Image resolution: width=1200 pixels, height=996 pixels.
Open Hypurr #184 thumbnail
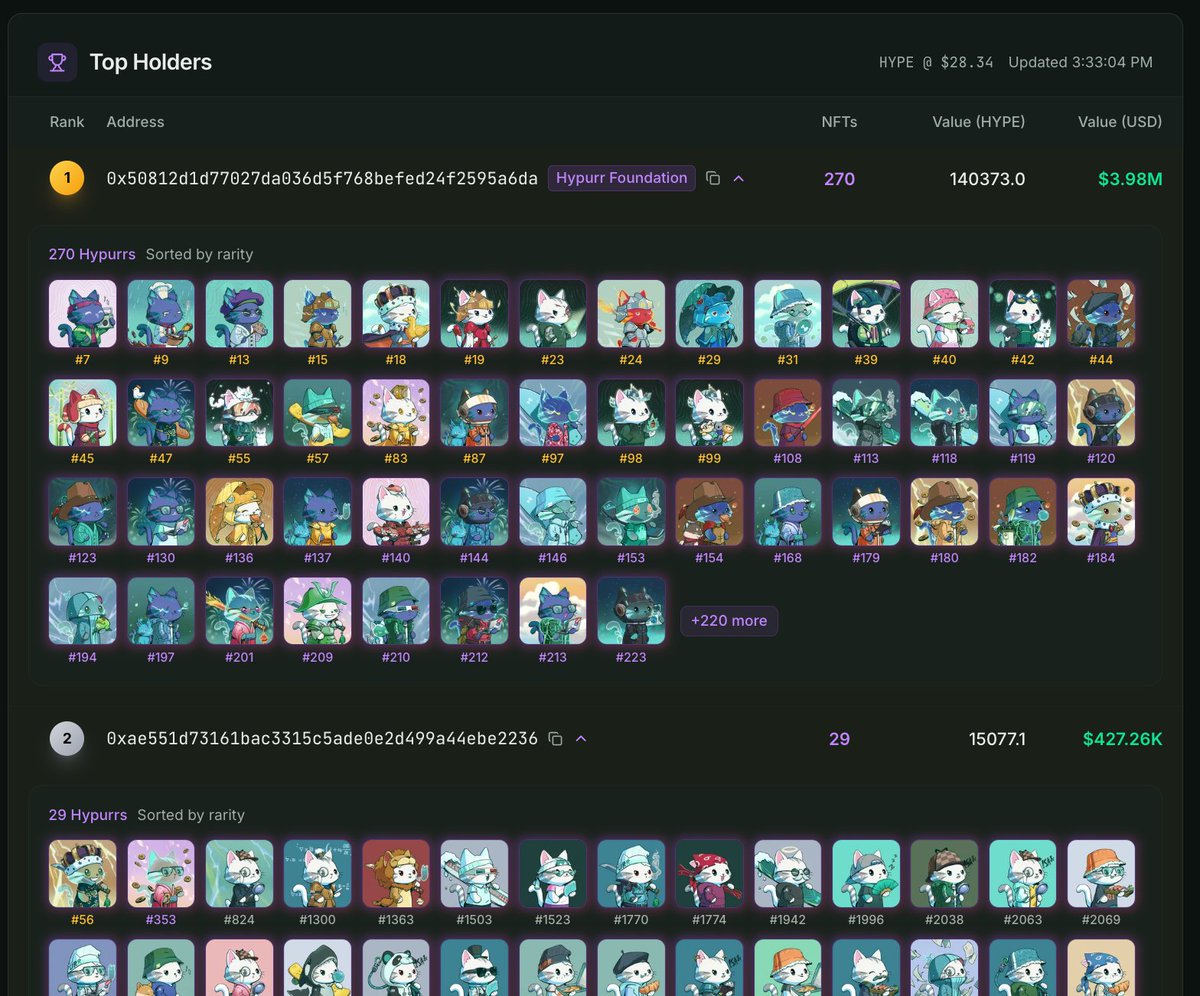1101,511
